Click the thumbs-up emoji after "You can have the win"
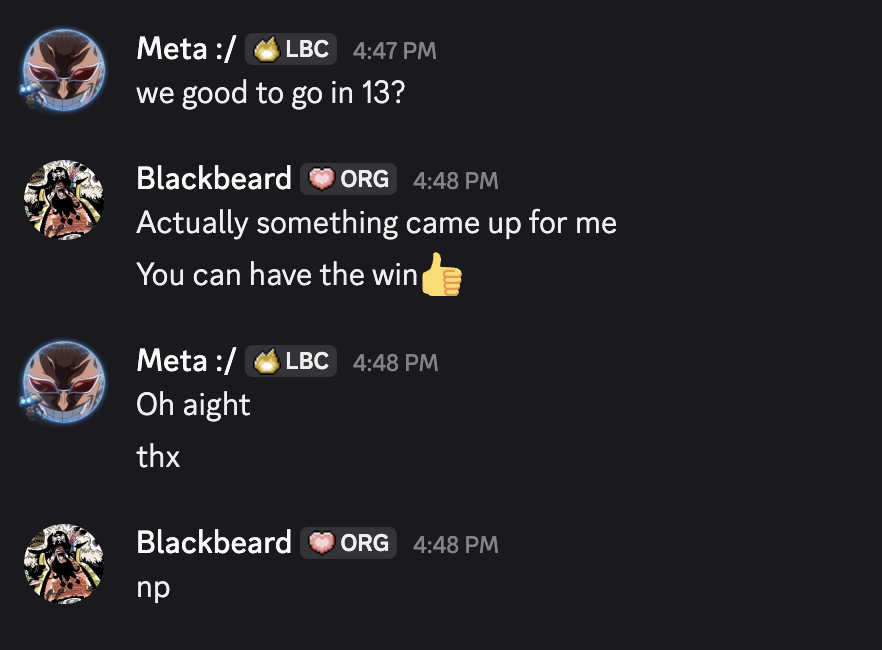The width and height of the screenshot is (882, 650). [x=440, y=274]
